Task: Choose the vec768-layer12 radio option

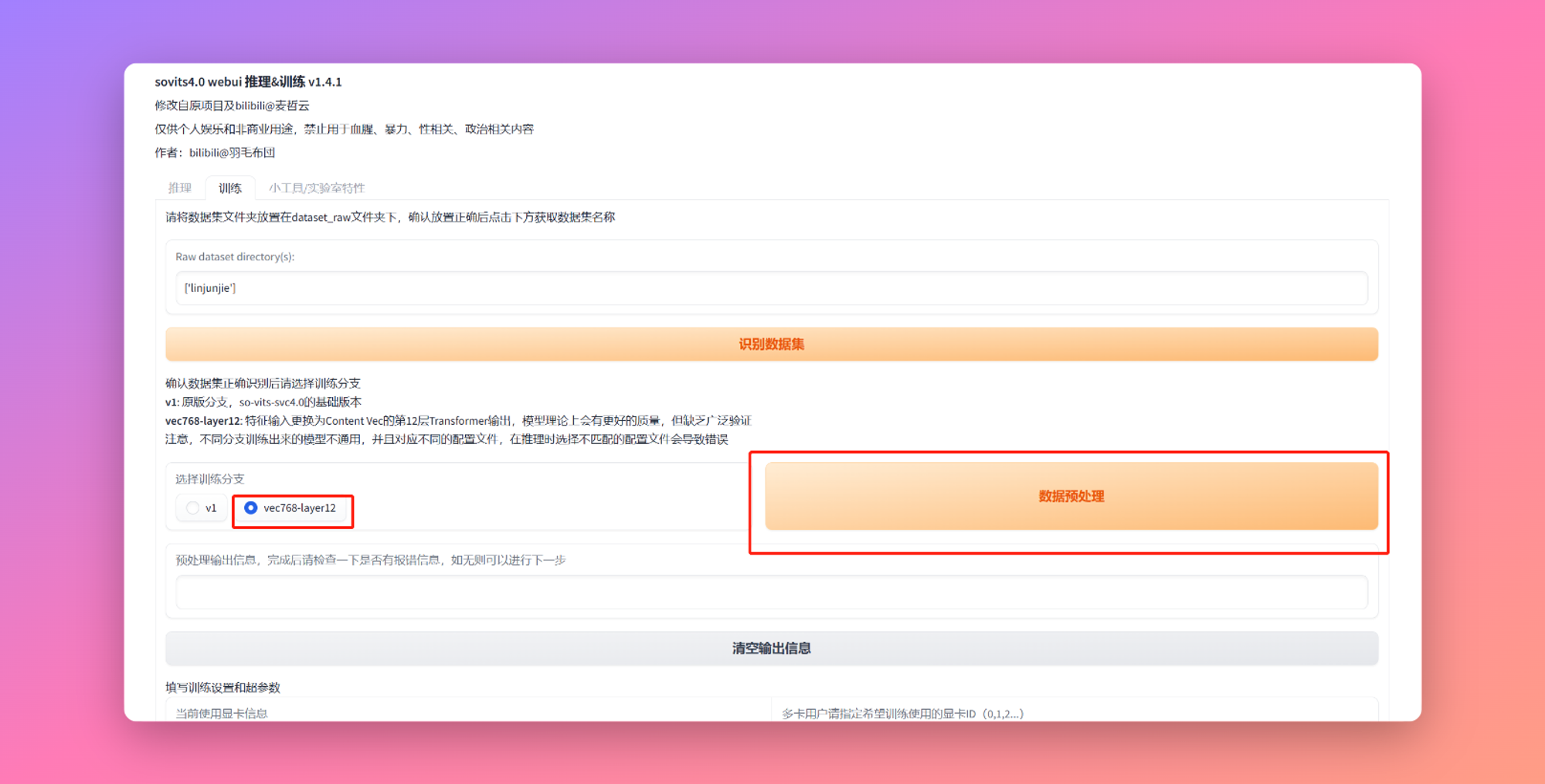Action: (251, 508)
